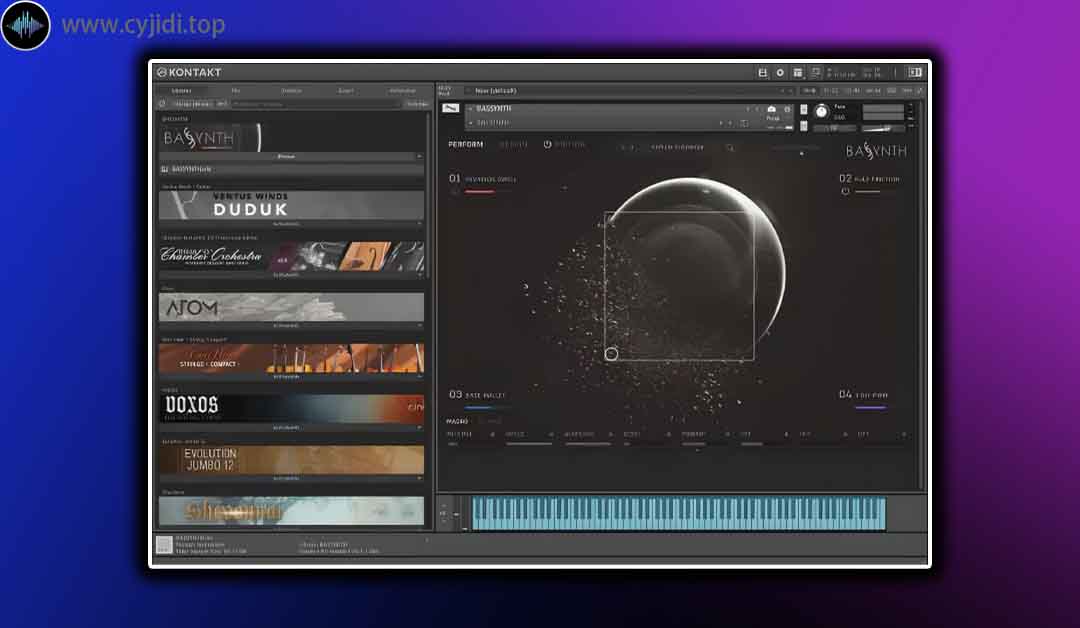Viewport: 1080px width, 628px height.
Task: Click the side panel icon in the Kontakt header's right corner
Action: click(915, 72)
